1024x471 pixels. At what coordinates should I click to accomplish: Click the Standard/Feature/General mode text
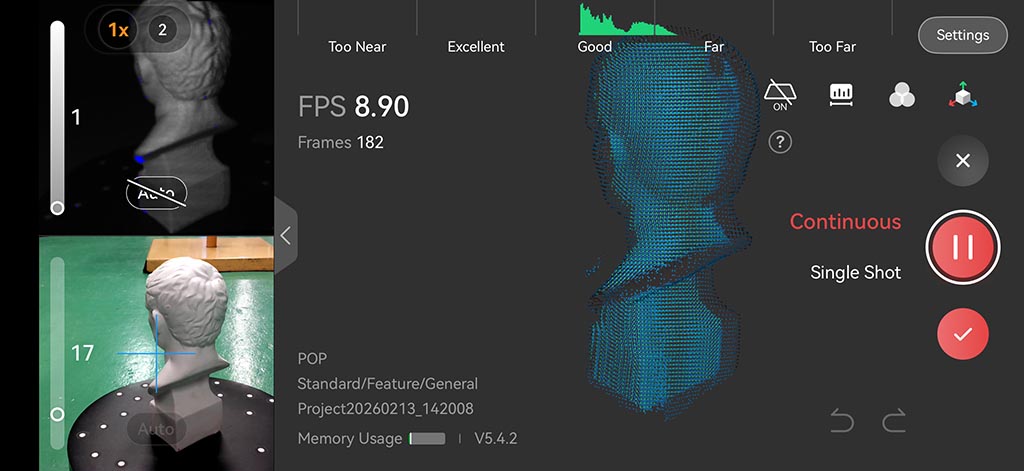coord(388,384)
